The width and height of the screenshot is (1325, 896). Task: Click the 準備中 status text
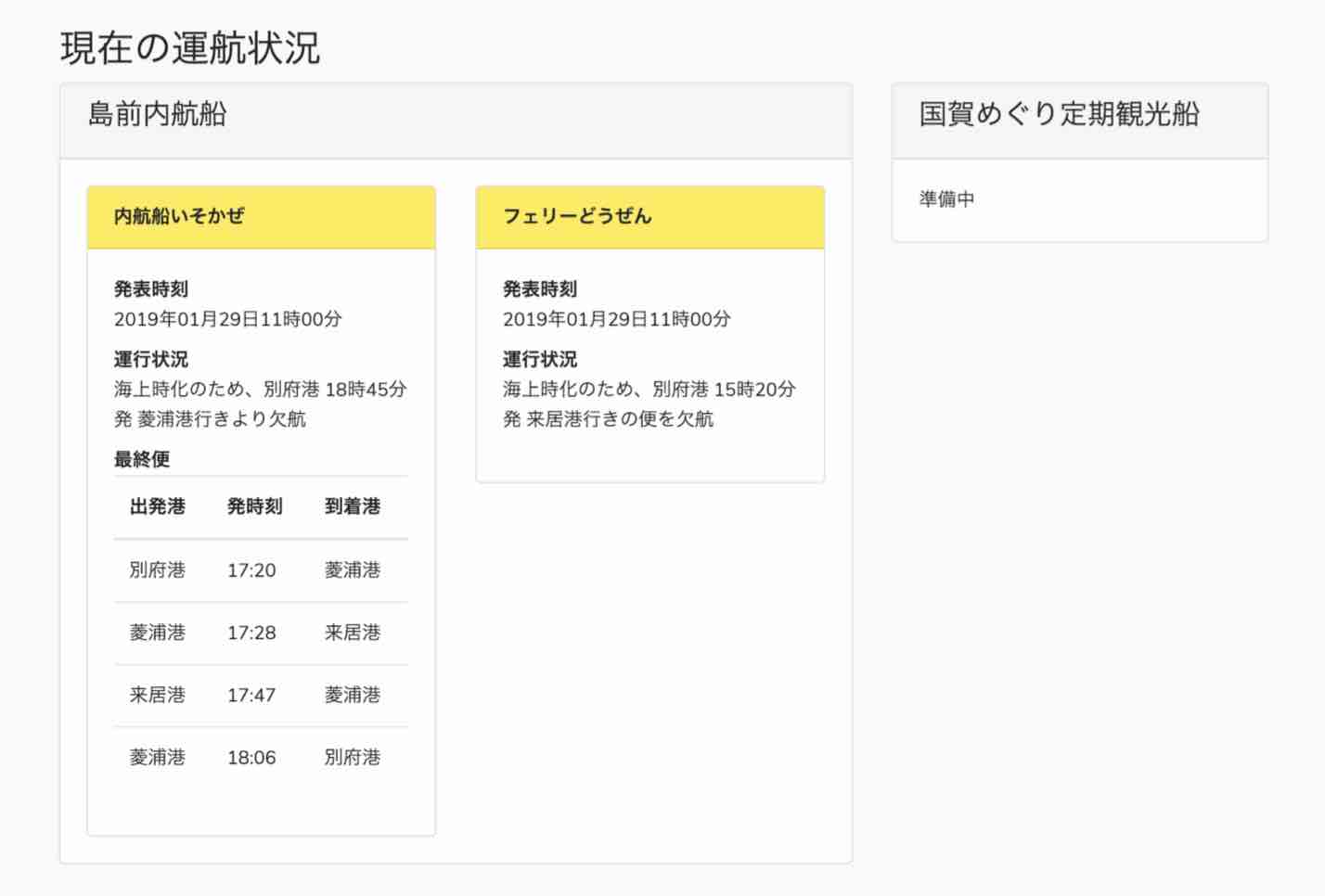click(946, 199)
